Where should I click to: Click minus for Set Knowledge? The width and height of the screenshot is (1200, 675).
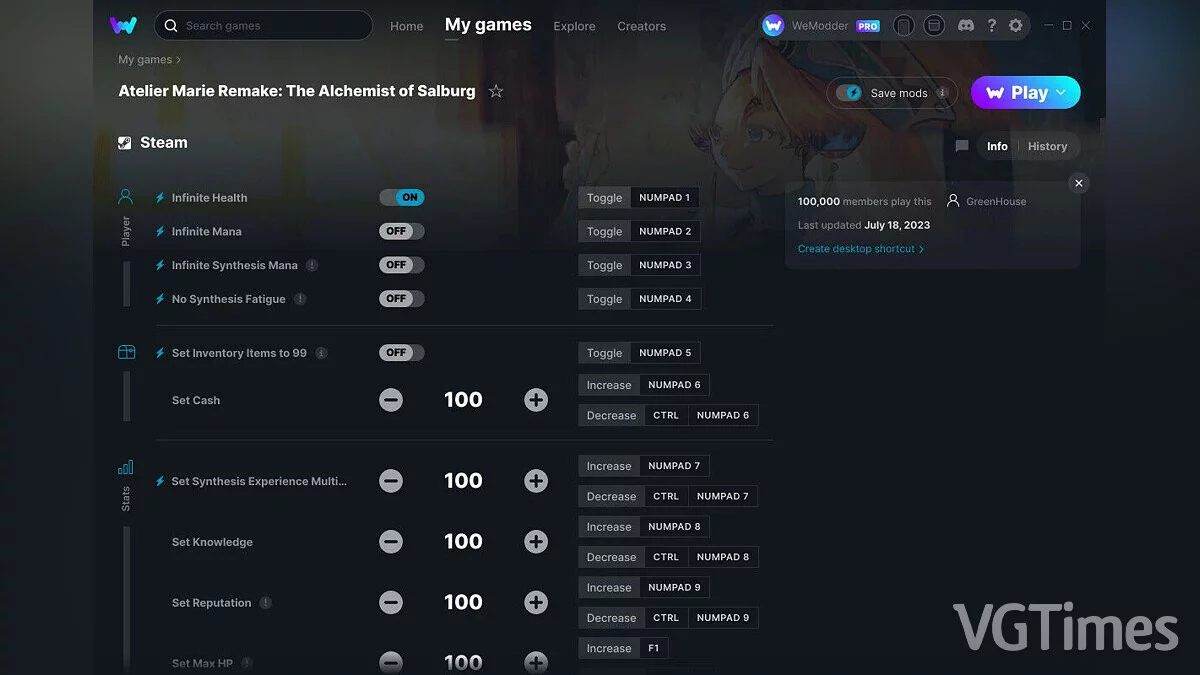[x=391, y=542]
